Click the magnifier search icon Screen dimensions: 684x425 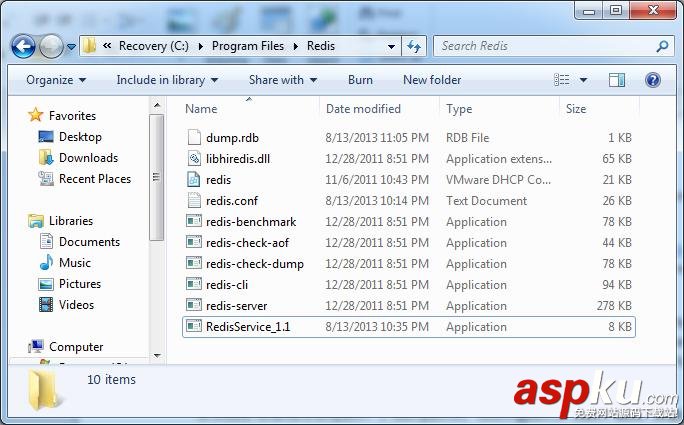(x=662, y=46)
